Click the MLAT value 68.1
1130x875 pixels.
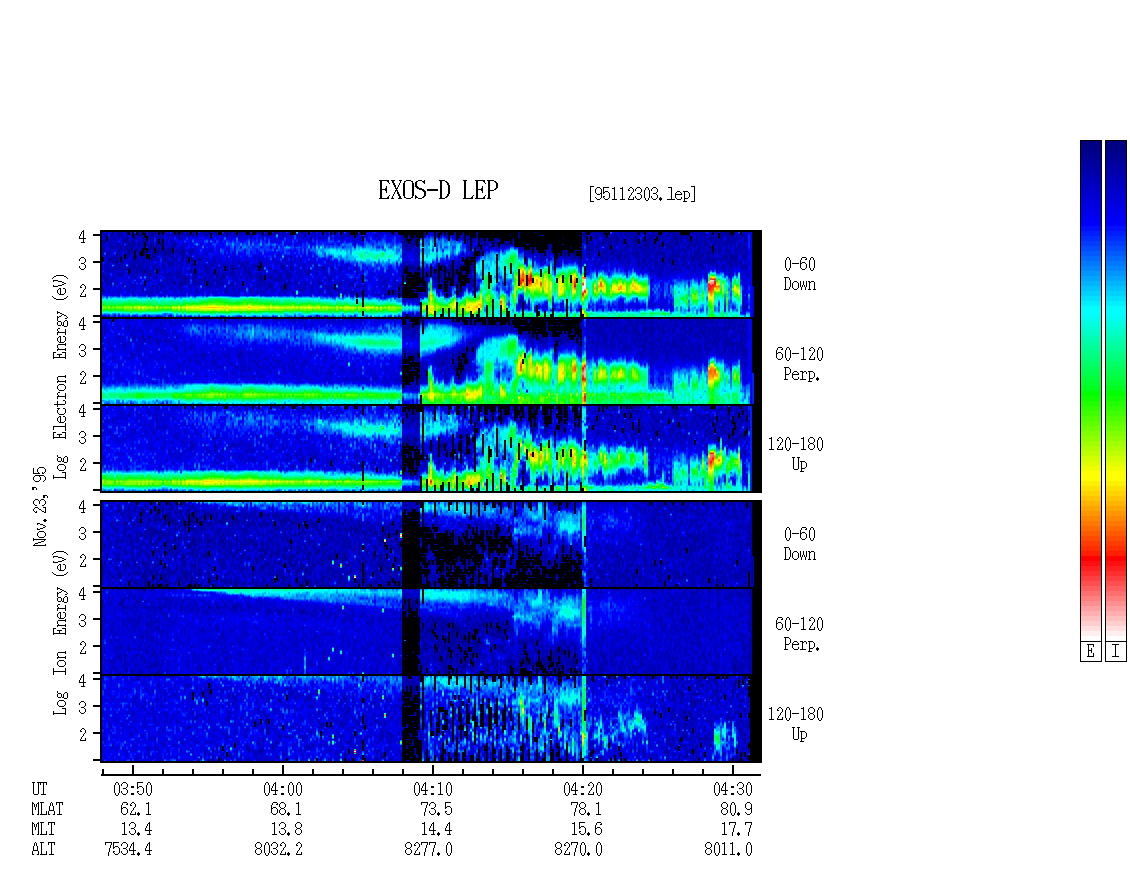[x=286, y=809]
